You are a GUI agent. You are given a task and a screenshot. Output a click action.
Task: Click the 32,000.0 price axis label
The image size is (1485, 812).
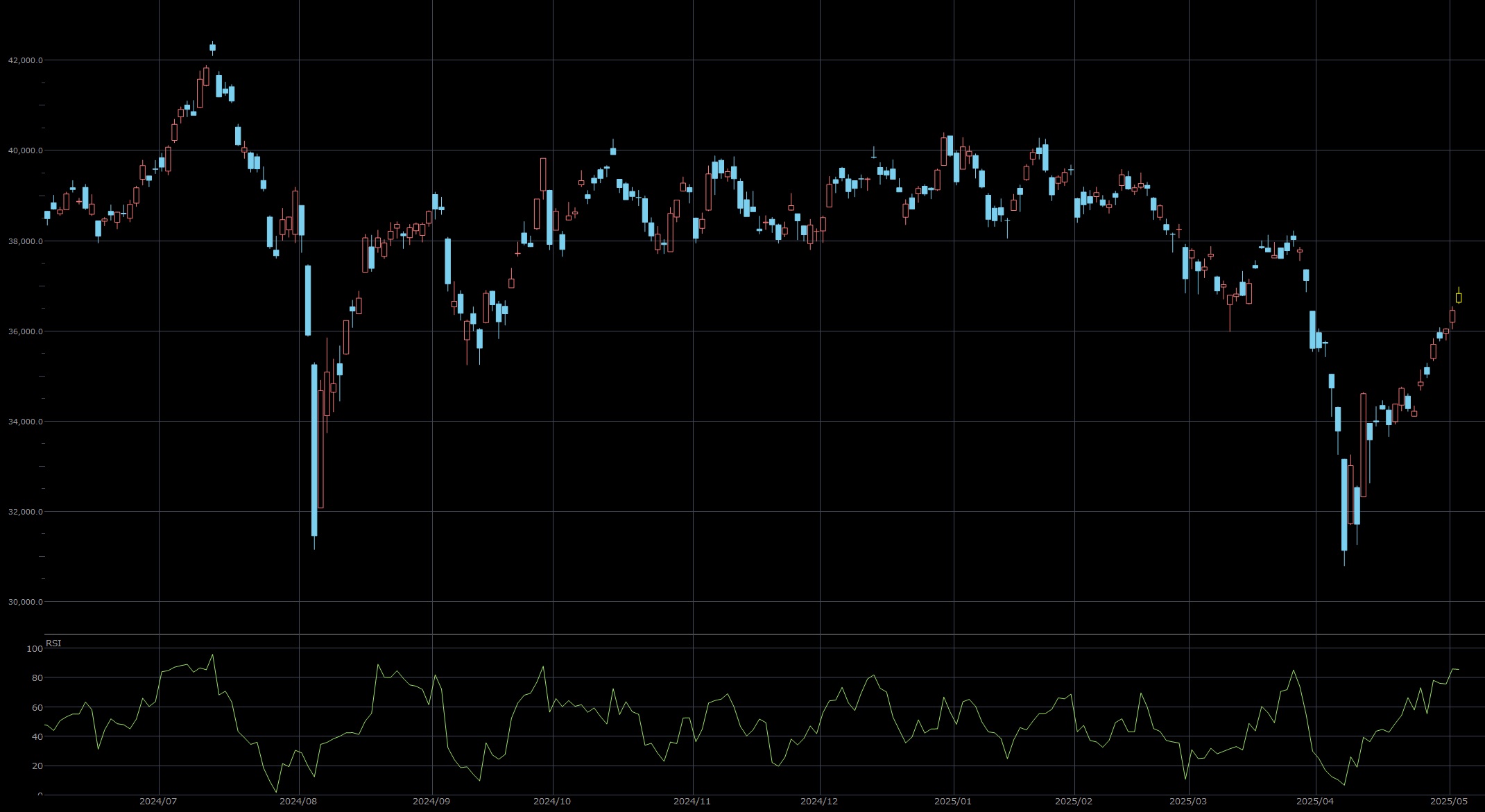click(25, 512)
